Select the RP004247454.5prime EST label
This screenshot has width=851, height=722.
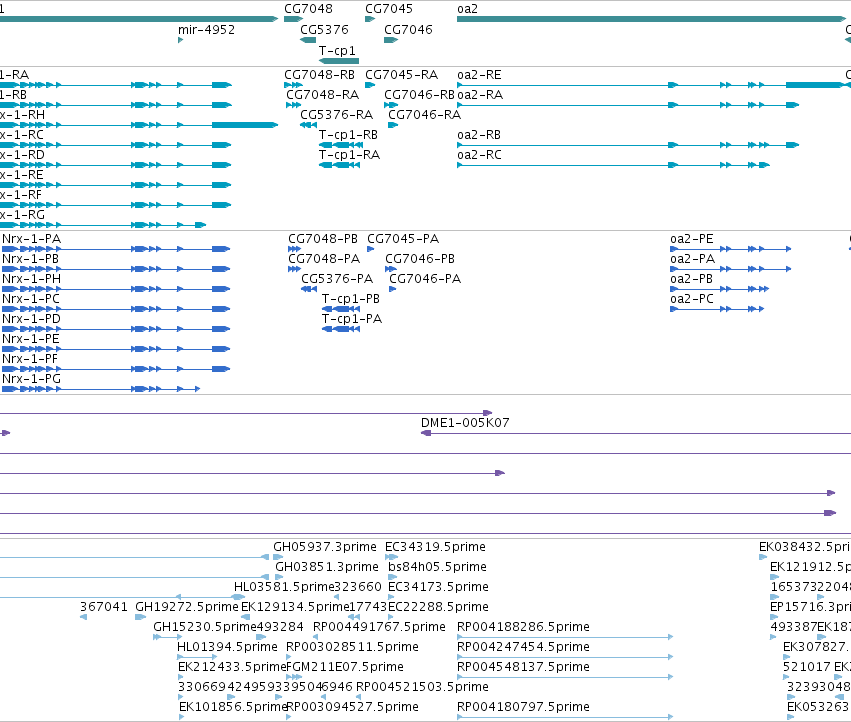523,647
